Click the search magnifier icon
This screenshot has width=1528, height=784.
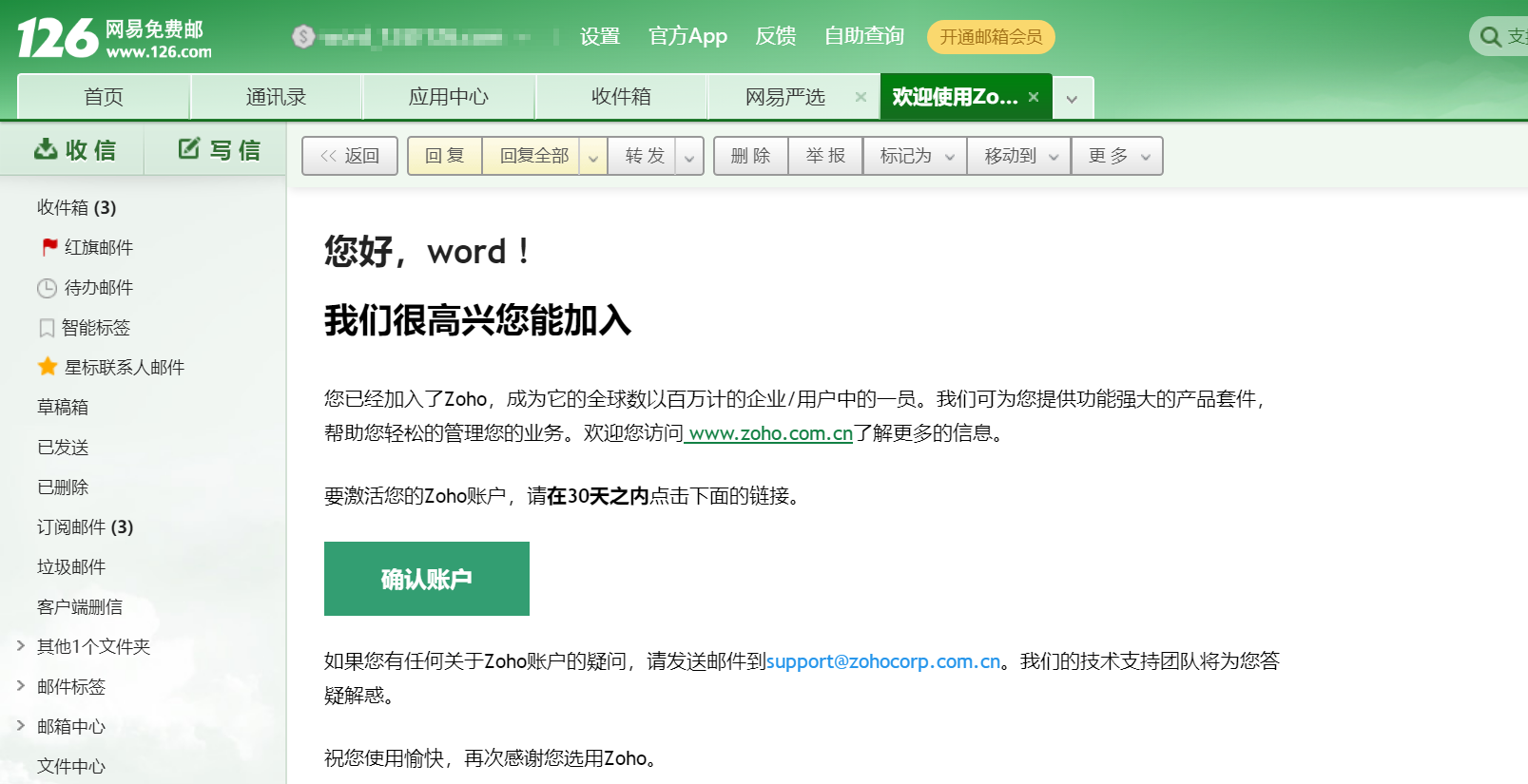[x=1490, y=37]
